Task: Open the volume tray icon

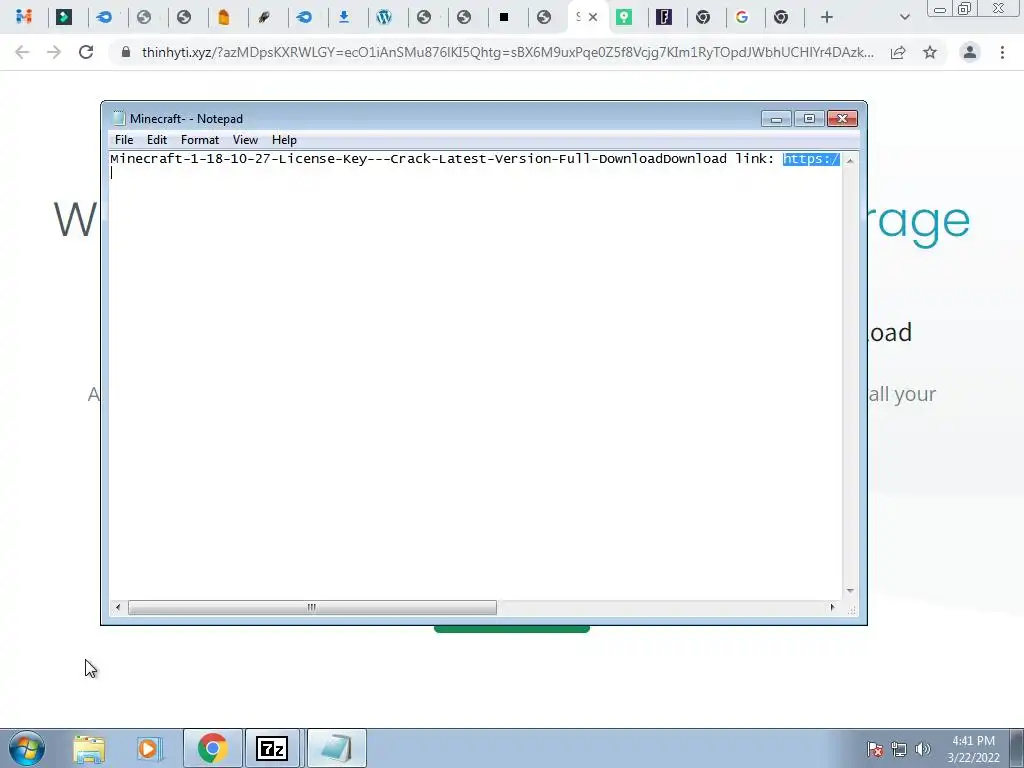Action: [923, 749]
